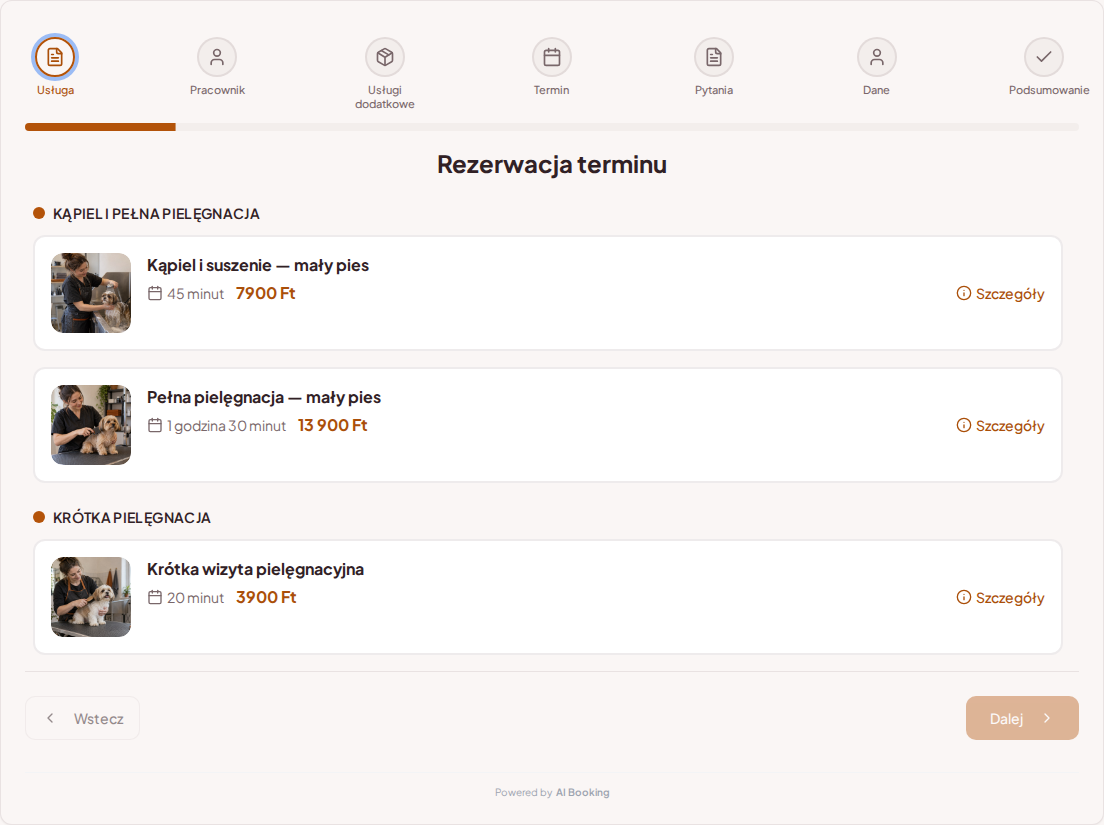Open Szczegóły for Pełna pielęgnacja

1000,426
